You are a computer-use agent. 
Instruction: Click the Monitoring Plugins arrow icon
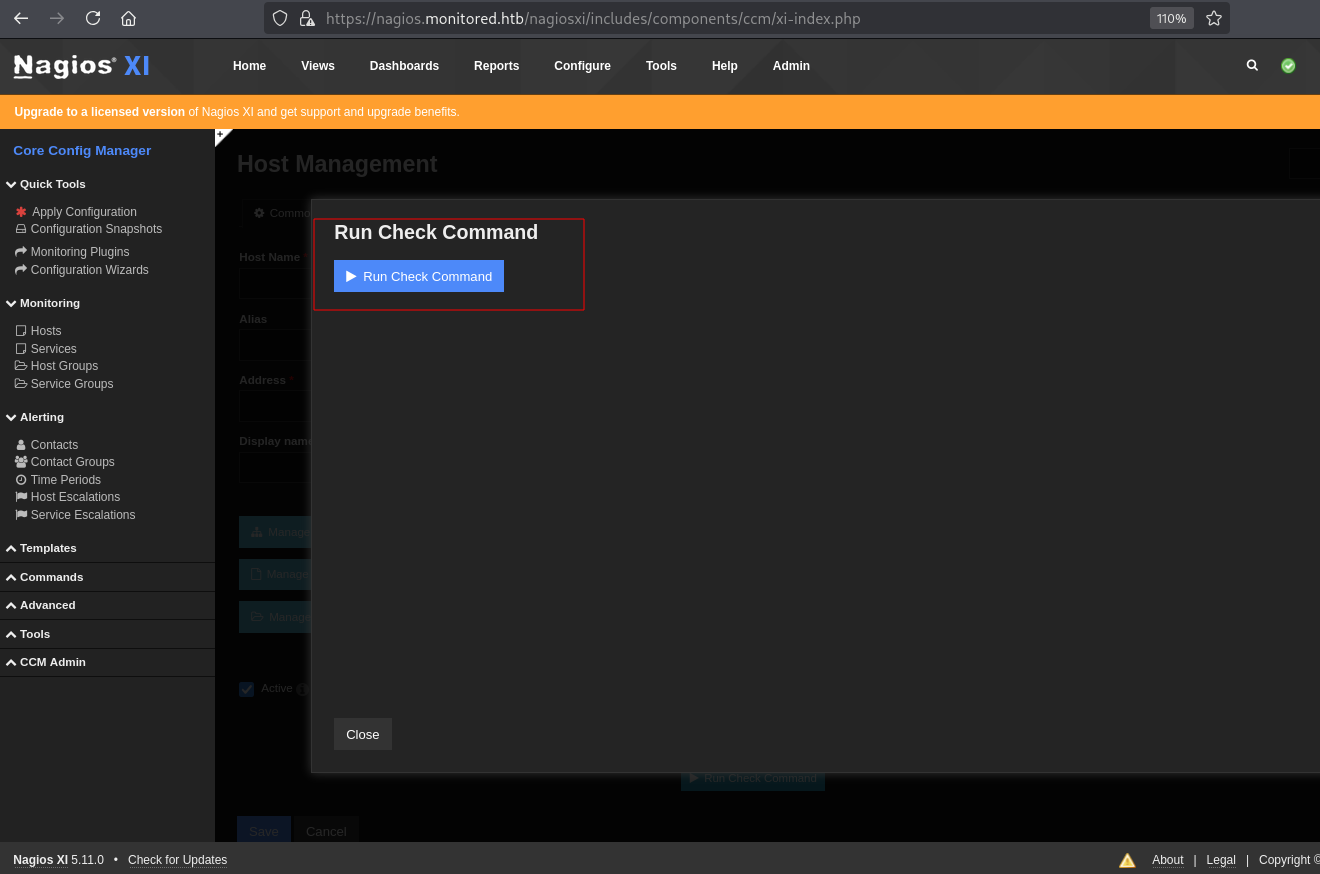coord(21,252)
